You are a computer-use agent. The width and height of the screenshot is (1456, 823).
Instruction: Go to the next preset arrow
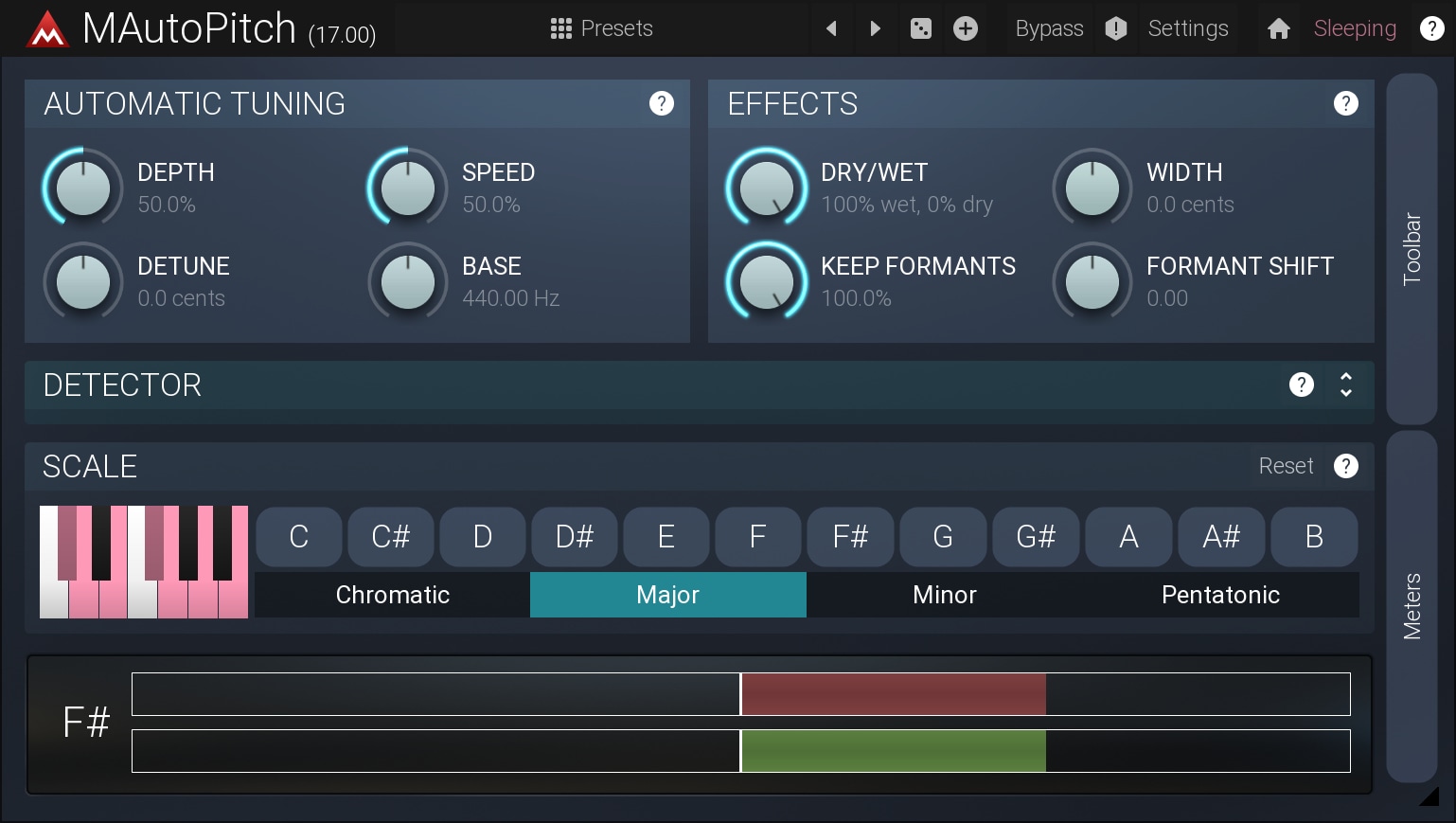(x=876, y=28)
